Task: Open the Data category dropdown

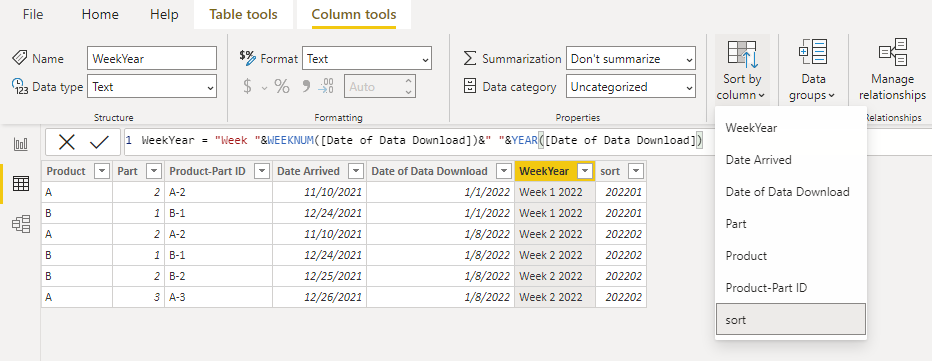Action: [631, 87]
